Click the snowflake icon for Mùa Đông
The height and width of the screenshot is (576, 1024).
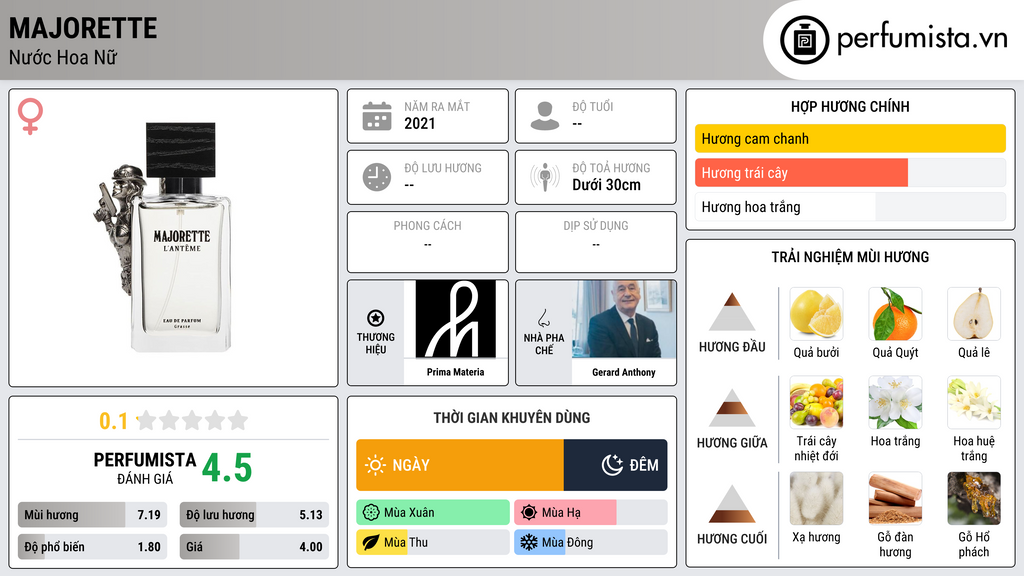tap(529, 542)
